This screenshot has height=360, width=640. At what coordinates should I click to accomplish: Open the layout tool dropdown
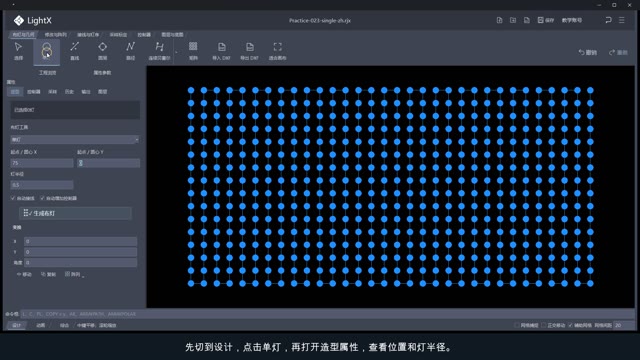coord(75,140)
